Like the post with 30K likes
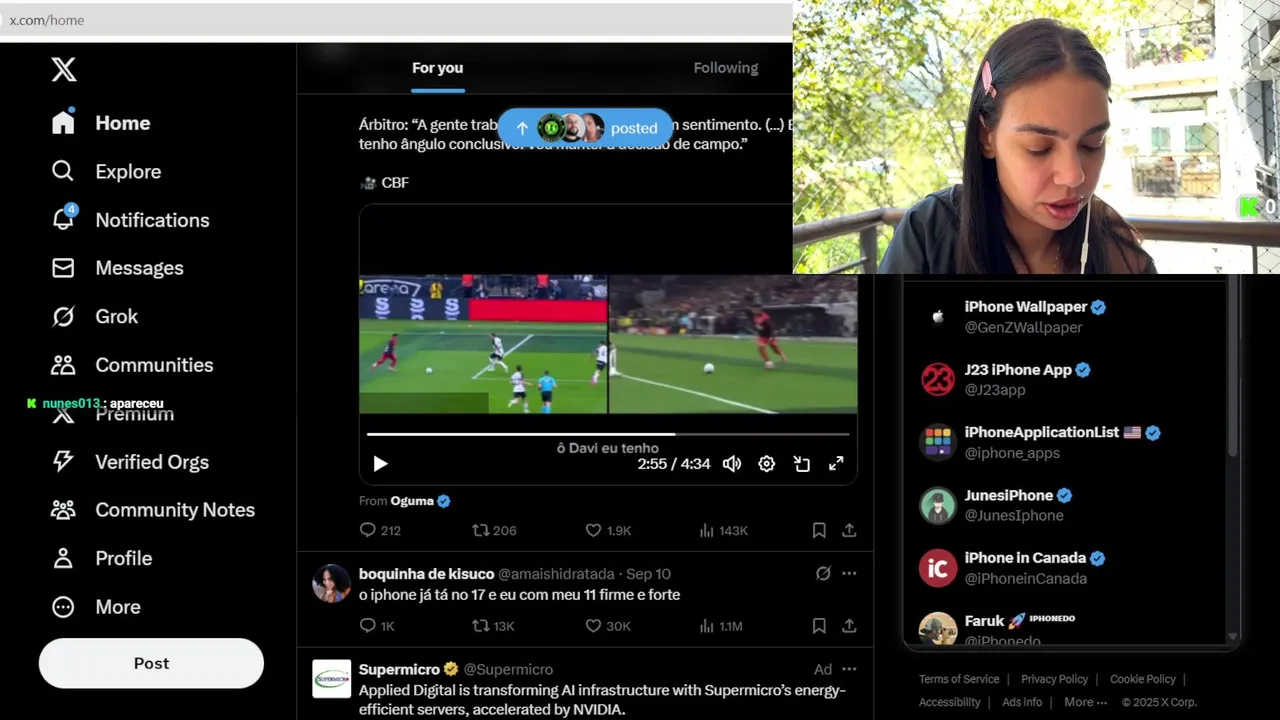1280x720 pixels. point(608,626)
